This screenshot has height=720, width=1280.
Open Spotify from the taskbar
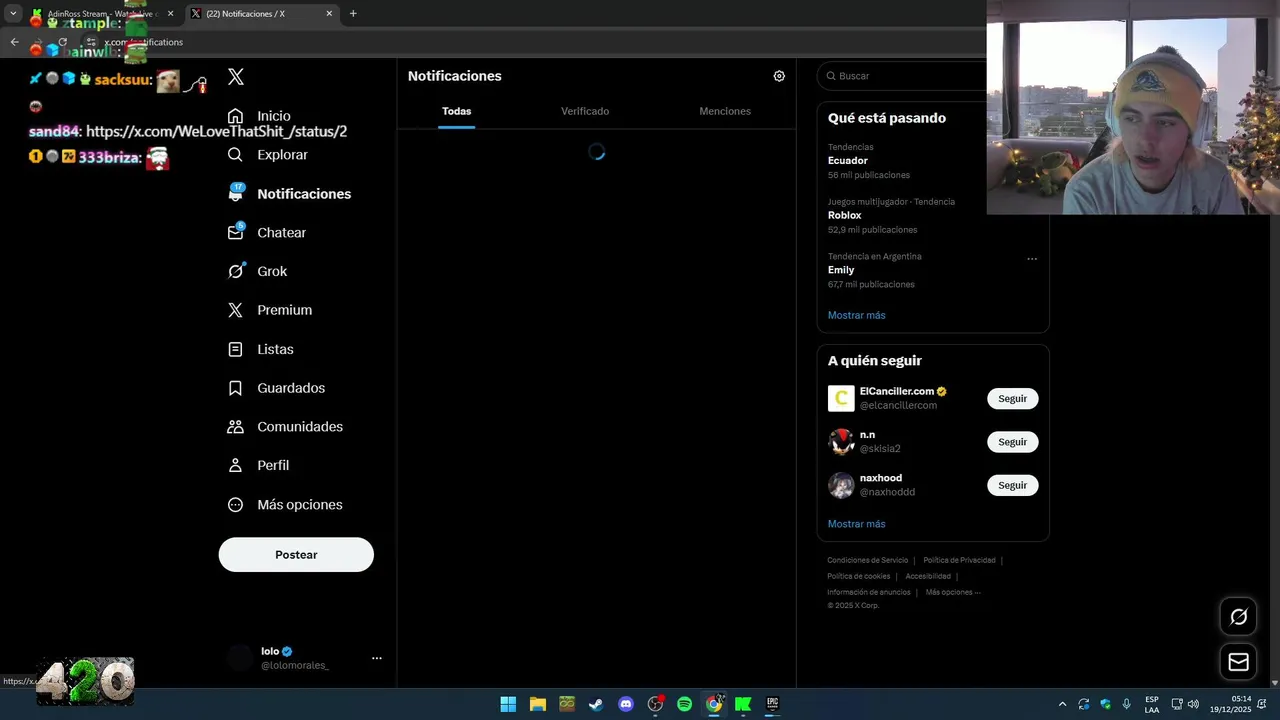click(x=684, y=704)
